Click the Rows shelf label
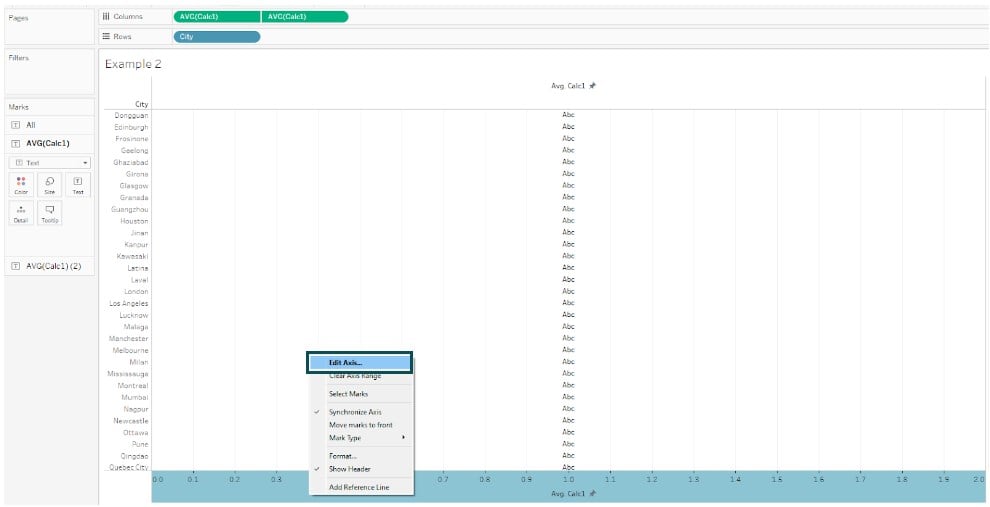 122,37
